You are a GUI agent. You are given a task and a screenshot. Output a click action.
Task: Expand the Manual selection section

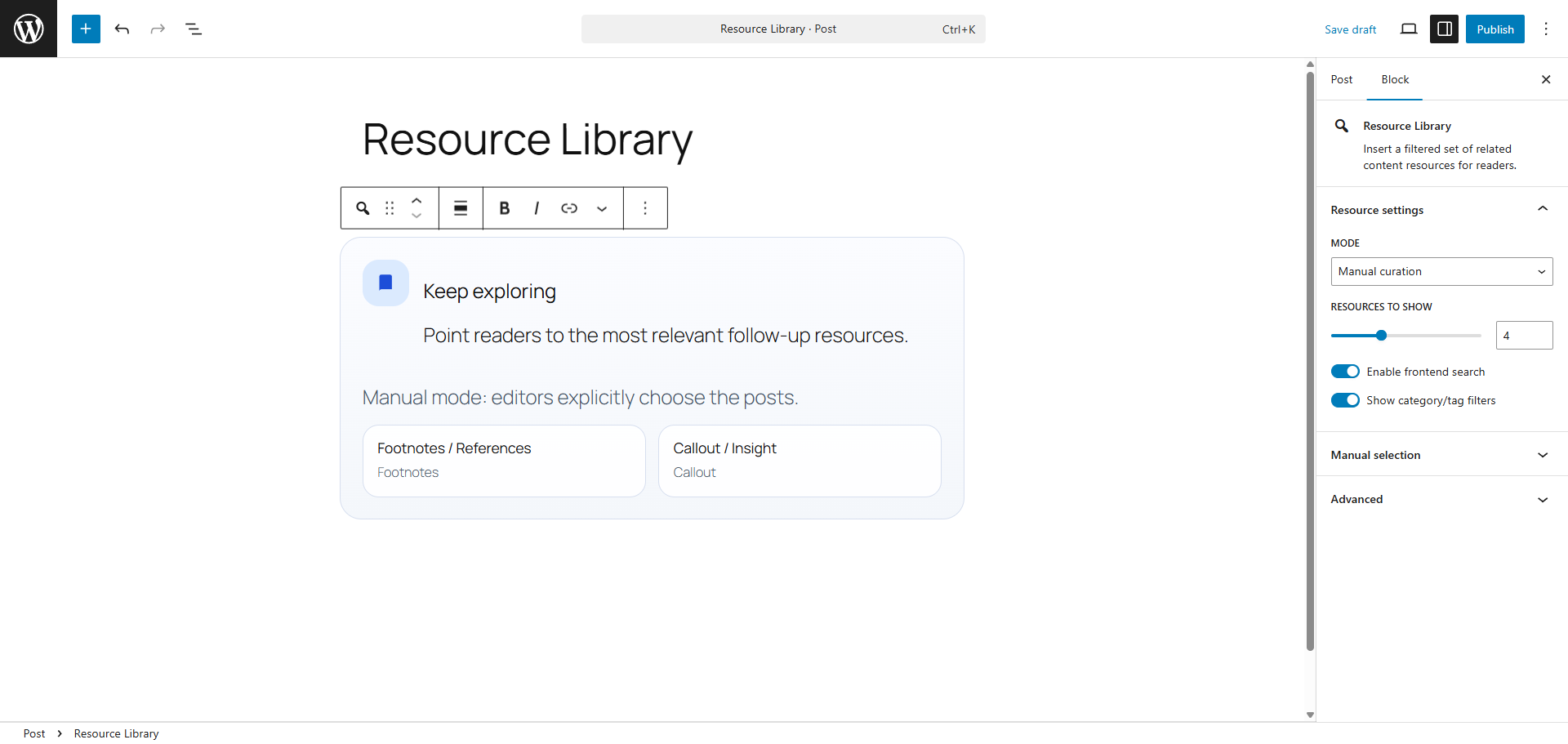(x=1441, y=455)
